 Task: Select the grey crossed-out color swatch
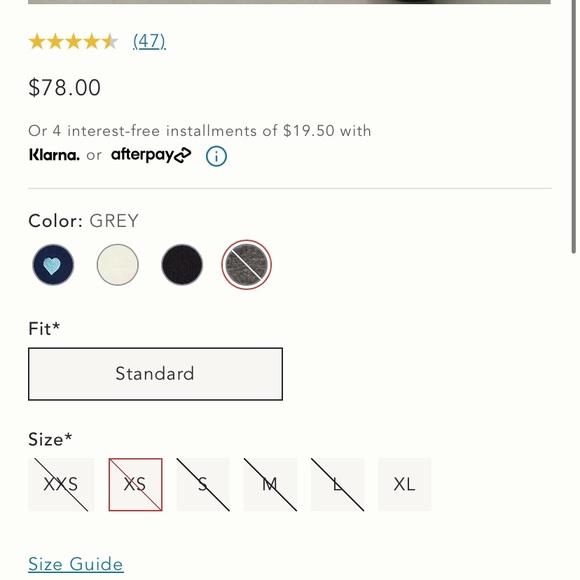[x=246, y=265]
